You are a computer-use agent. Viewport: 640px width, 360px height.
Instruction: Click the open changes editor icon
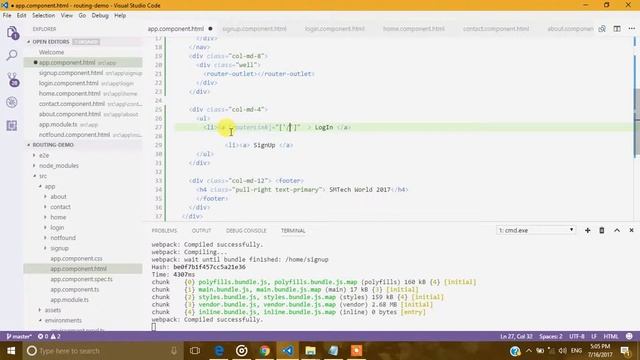pos(602,29)
